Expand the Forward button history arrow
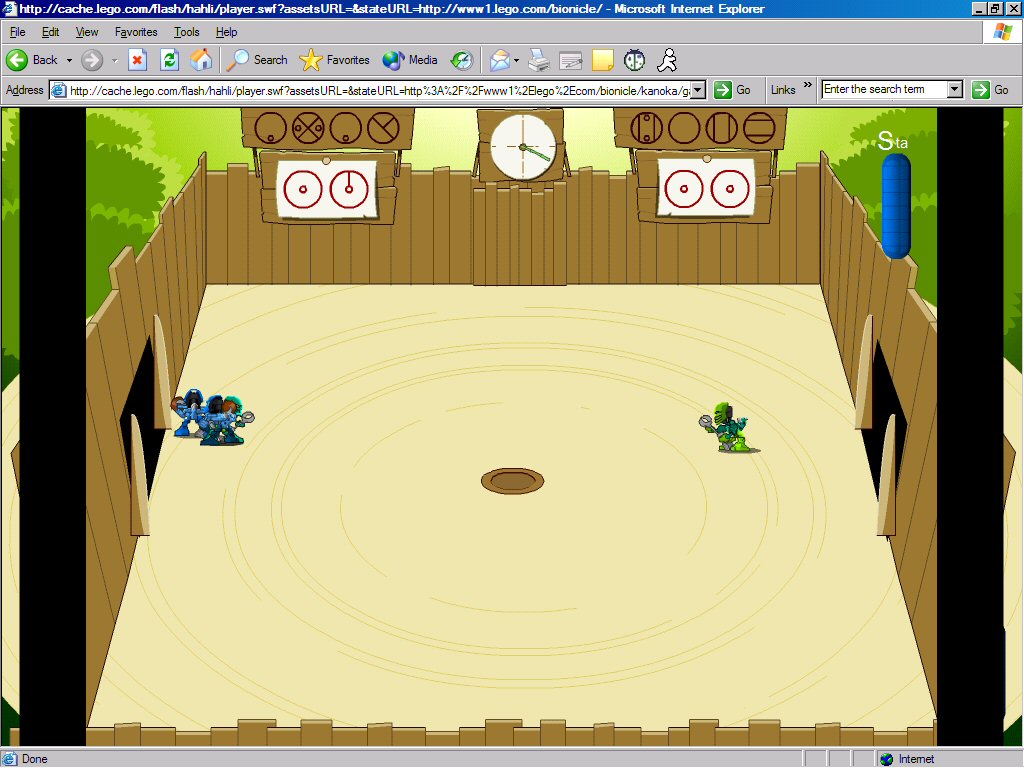This screenshot has height=768, width=1024. coord(114,60)
